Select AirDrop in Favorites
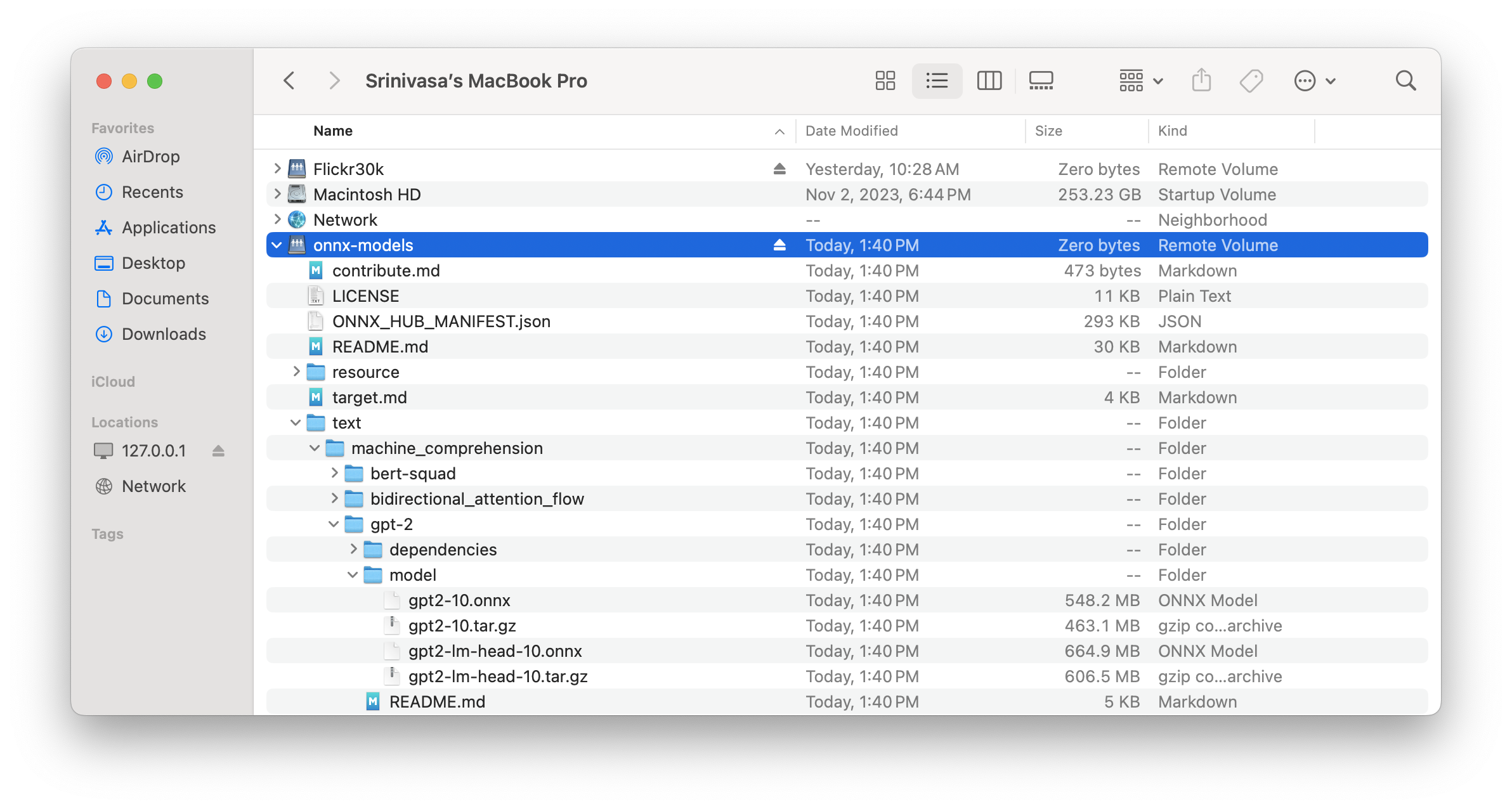 pos(150,157)
